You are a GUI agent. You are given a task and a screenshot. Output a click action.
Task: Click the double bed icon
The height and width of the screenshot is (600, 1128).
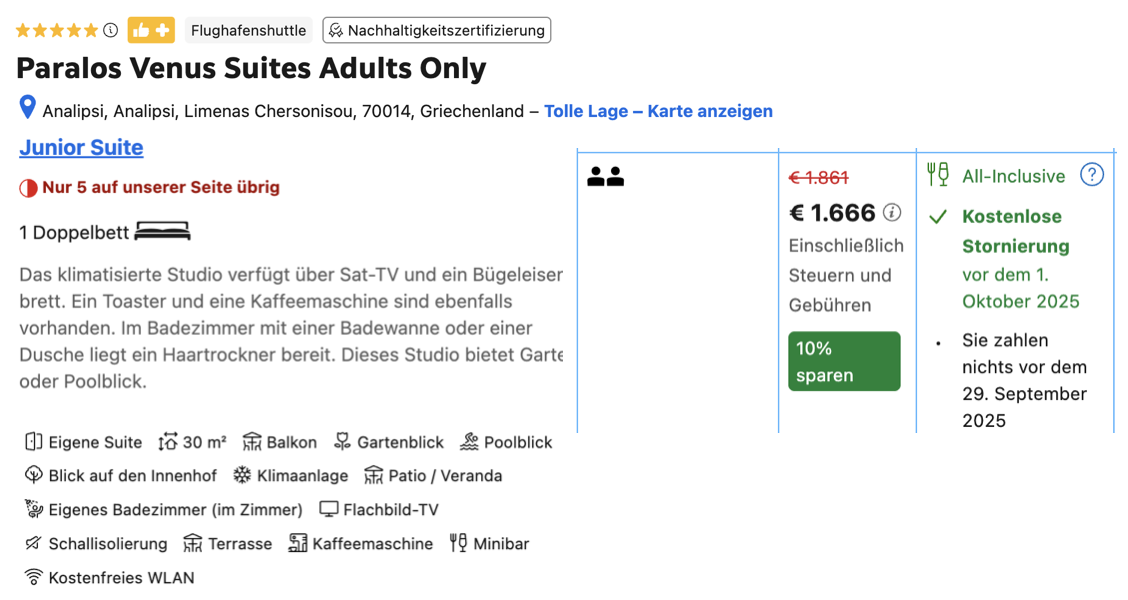[x=163, y=232]
